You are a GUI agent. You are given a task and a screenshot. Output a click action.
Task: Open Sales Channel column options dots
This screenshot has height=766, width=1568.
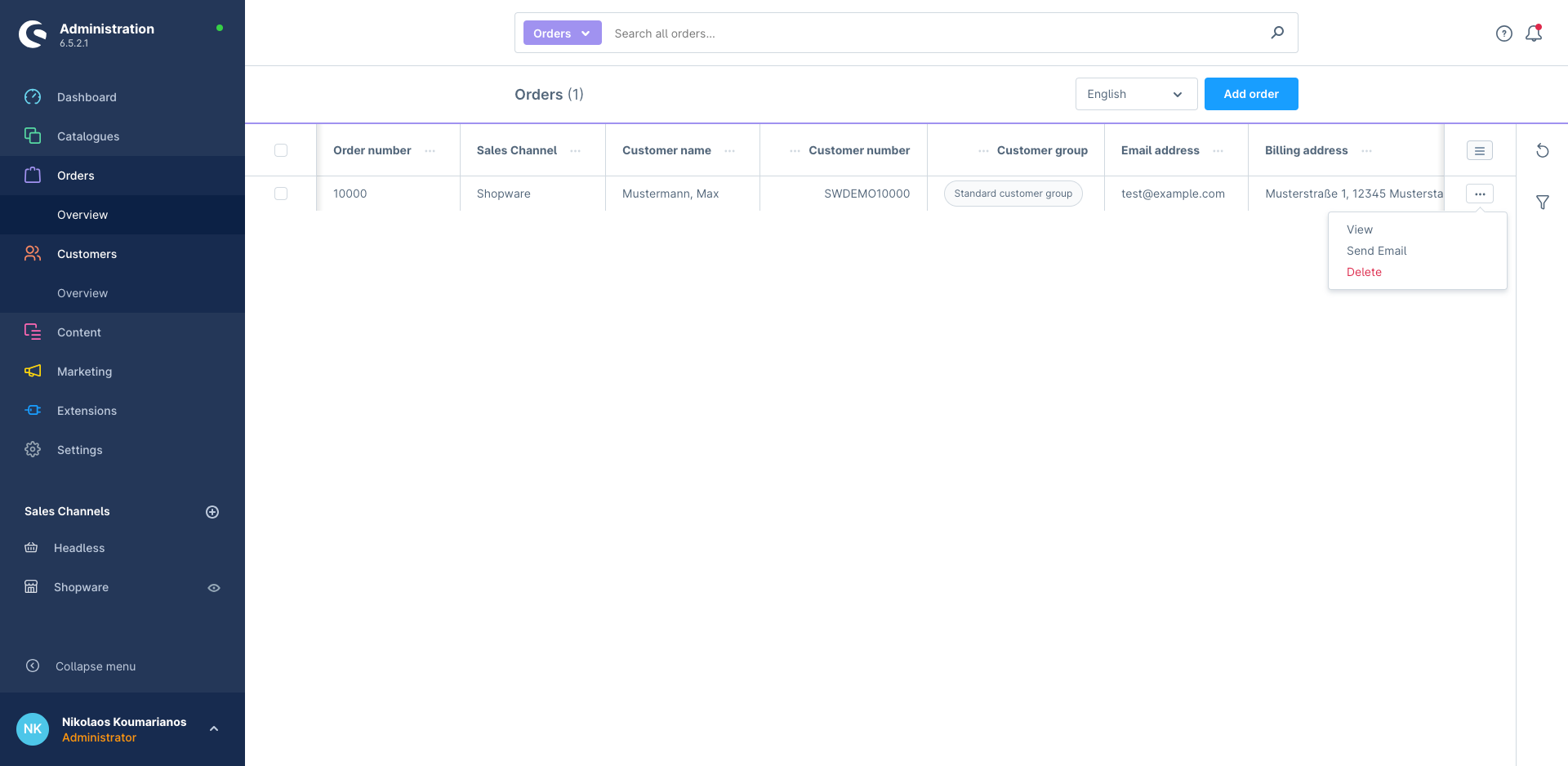click(x=576, y=151)
